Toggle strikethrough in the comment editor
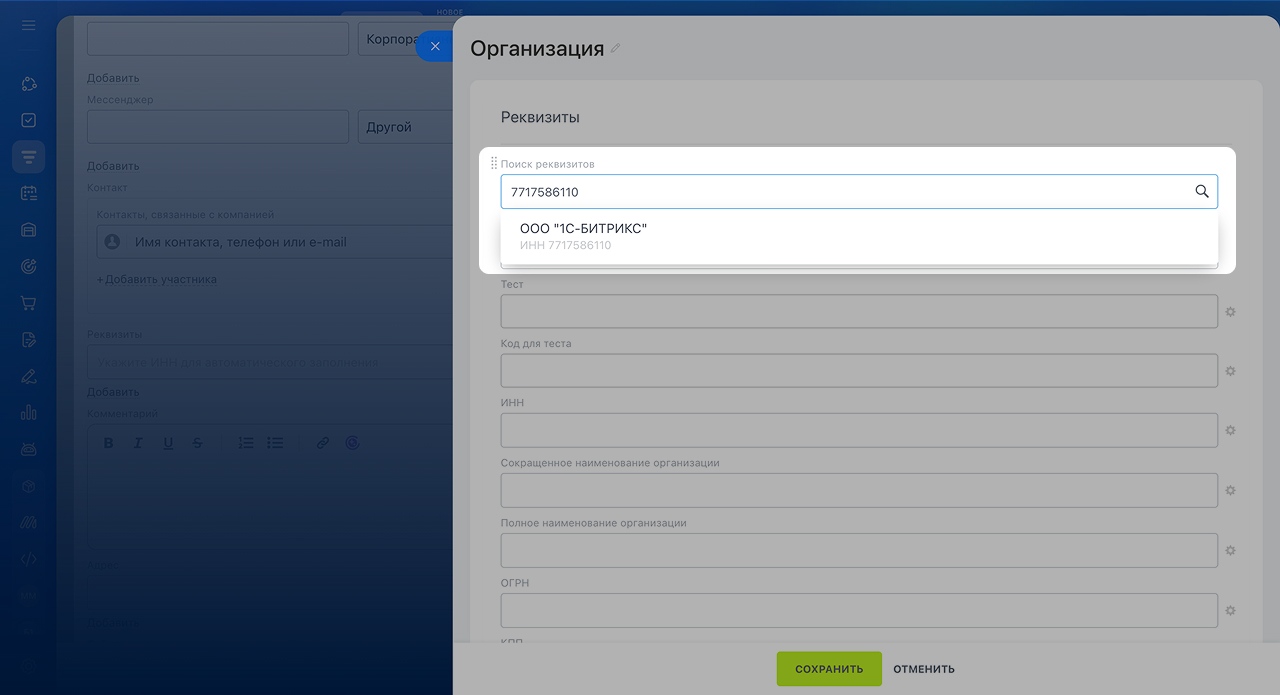Screen dimensions: 1280x695 click(197, 443)
